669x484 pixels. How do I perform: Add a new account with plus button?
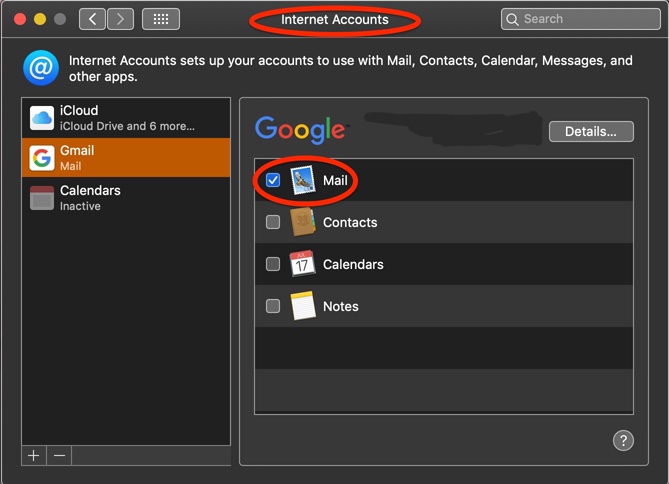(34, 456)
